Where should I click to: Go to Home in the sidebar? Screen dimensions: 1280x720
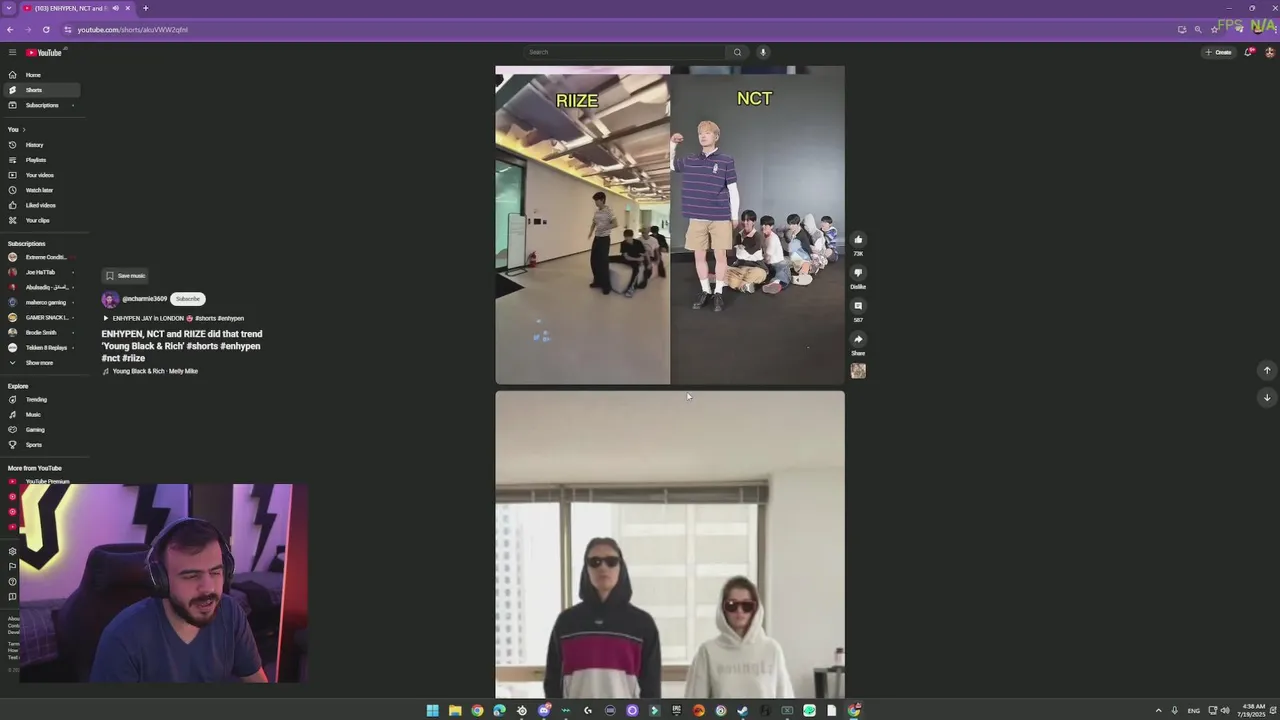(x=40, y=75)
